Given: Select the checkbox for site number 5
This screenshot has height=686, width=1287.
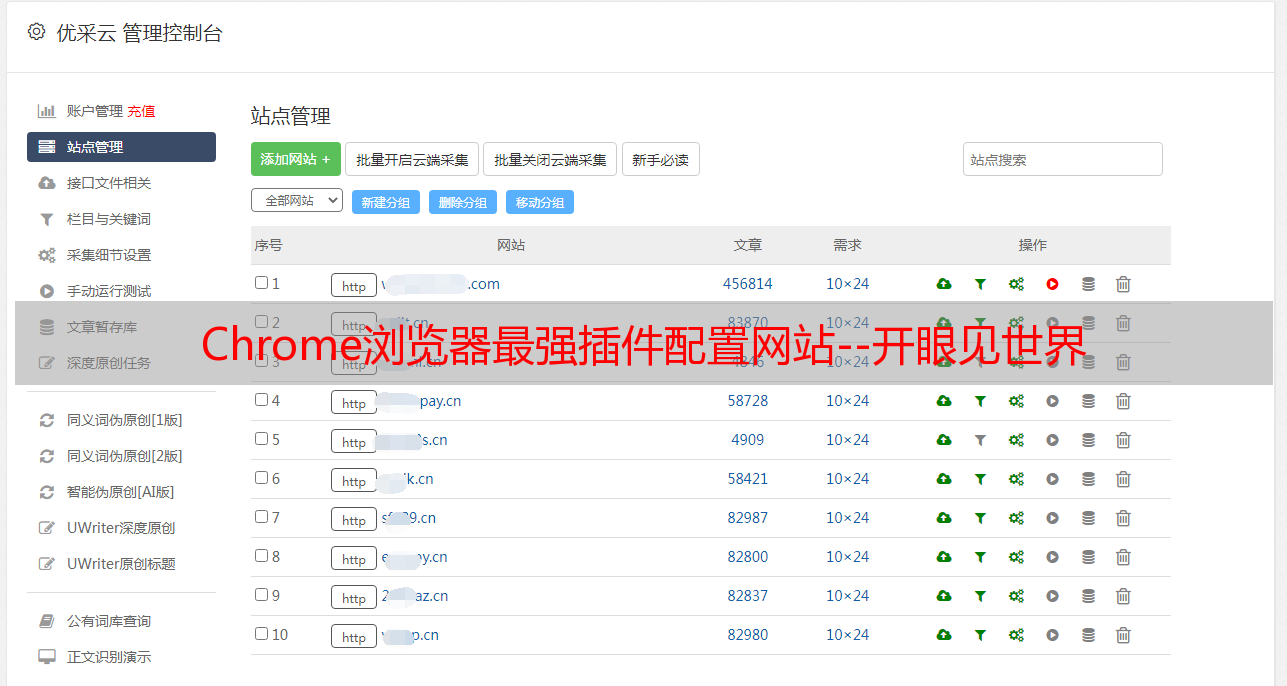Looking at the screenshot, I should coord(261,439).
